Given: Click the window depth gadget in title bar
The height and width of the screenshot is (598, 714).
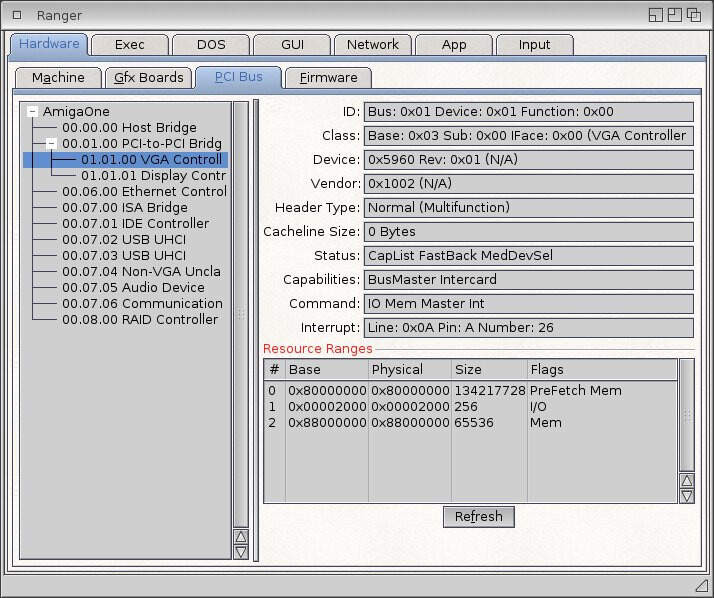Looking at the screenshot, I should (x=694, y=15).
